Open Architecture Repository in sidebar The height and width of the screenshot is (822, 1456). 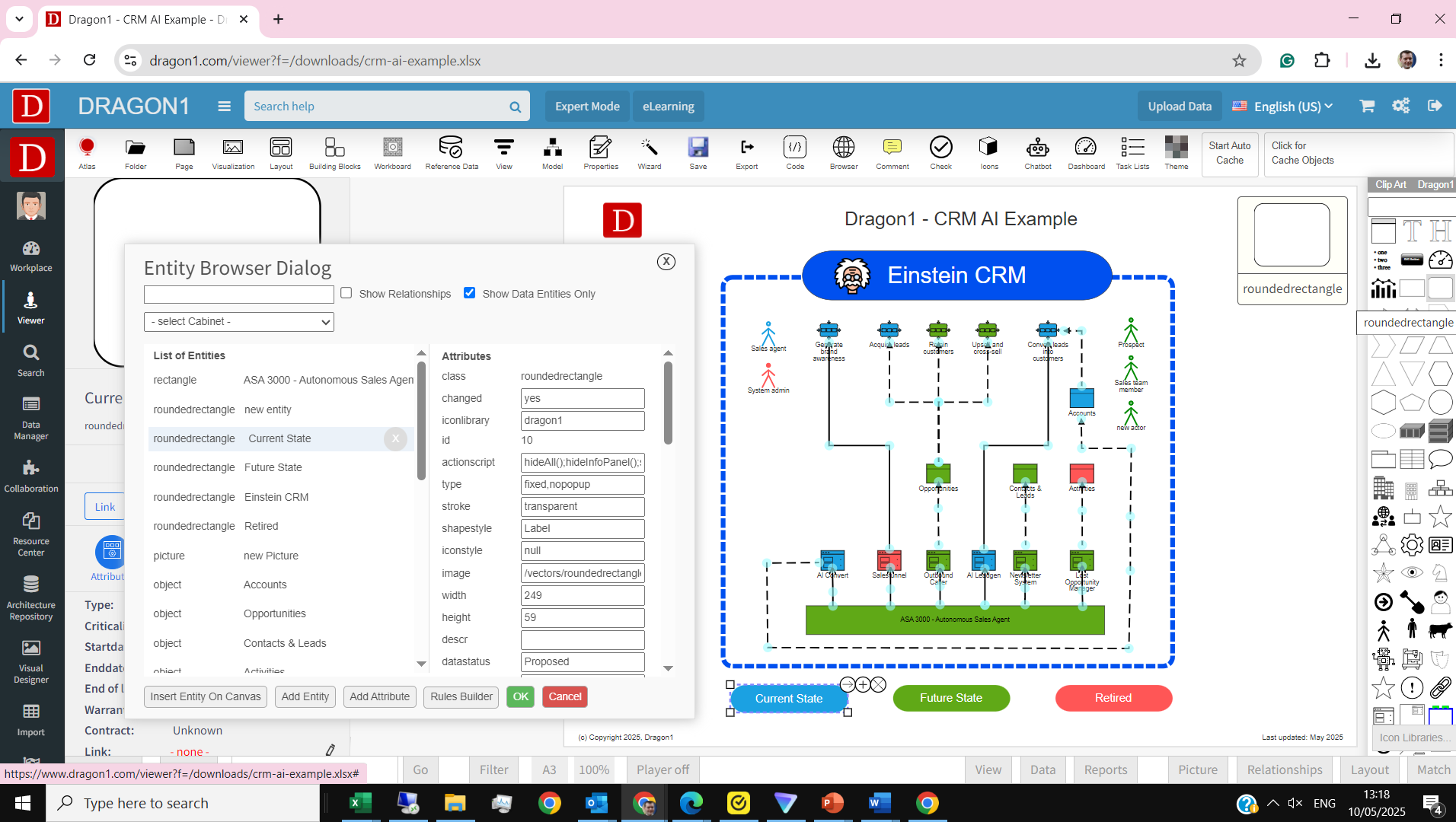31,598
